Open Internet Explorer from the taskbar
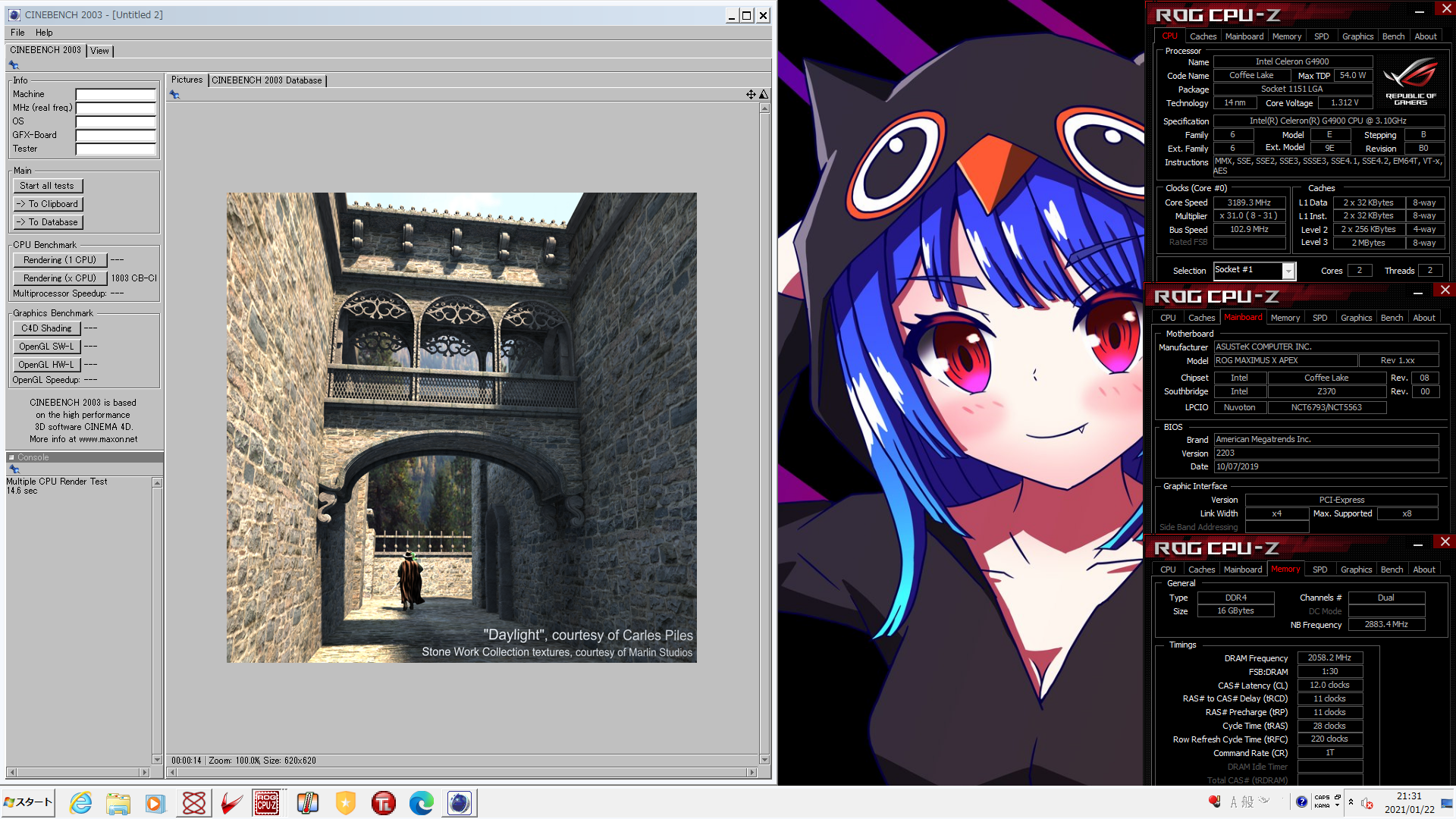This screenshot has width=1456, height=819. [x=80, y=803]
